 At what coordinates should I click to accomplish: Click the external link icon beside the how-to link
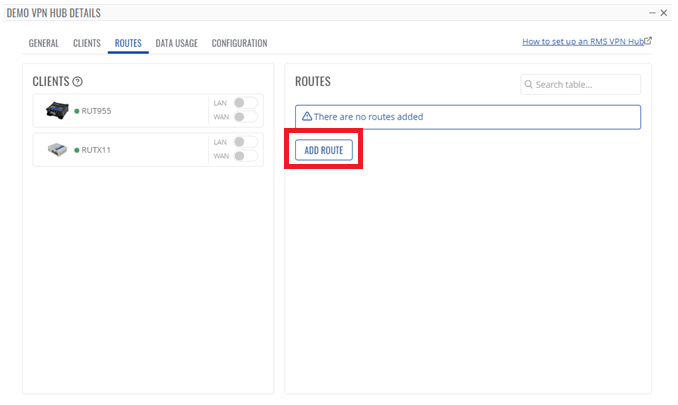click(648, 42)
